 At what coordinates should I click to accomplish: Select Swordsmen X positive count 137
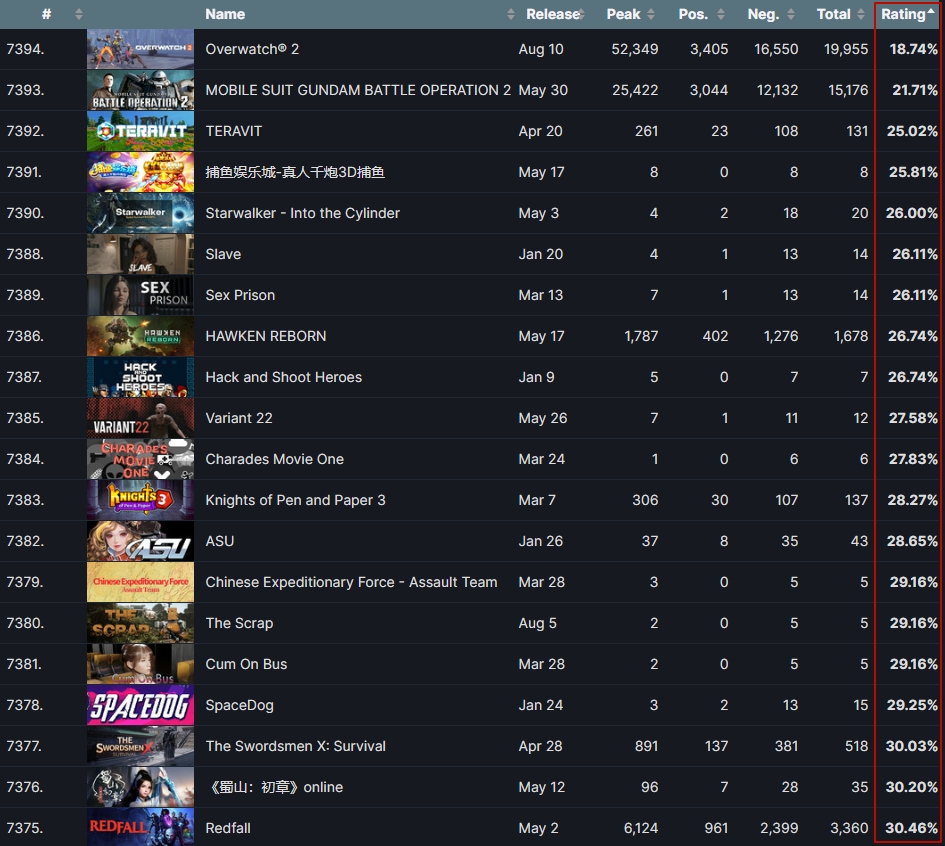tap(716, 745)
